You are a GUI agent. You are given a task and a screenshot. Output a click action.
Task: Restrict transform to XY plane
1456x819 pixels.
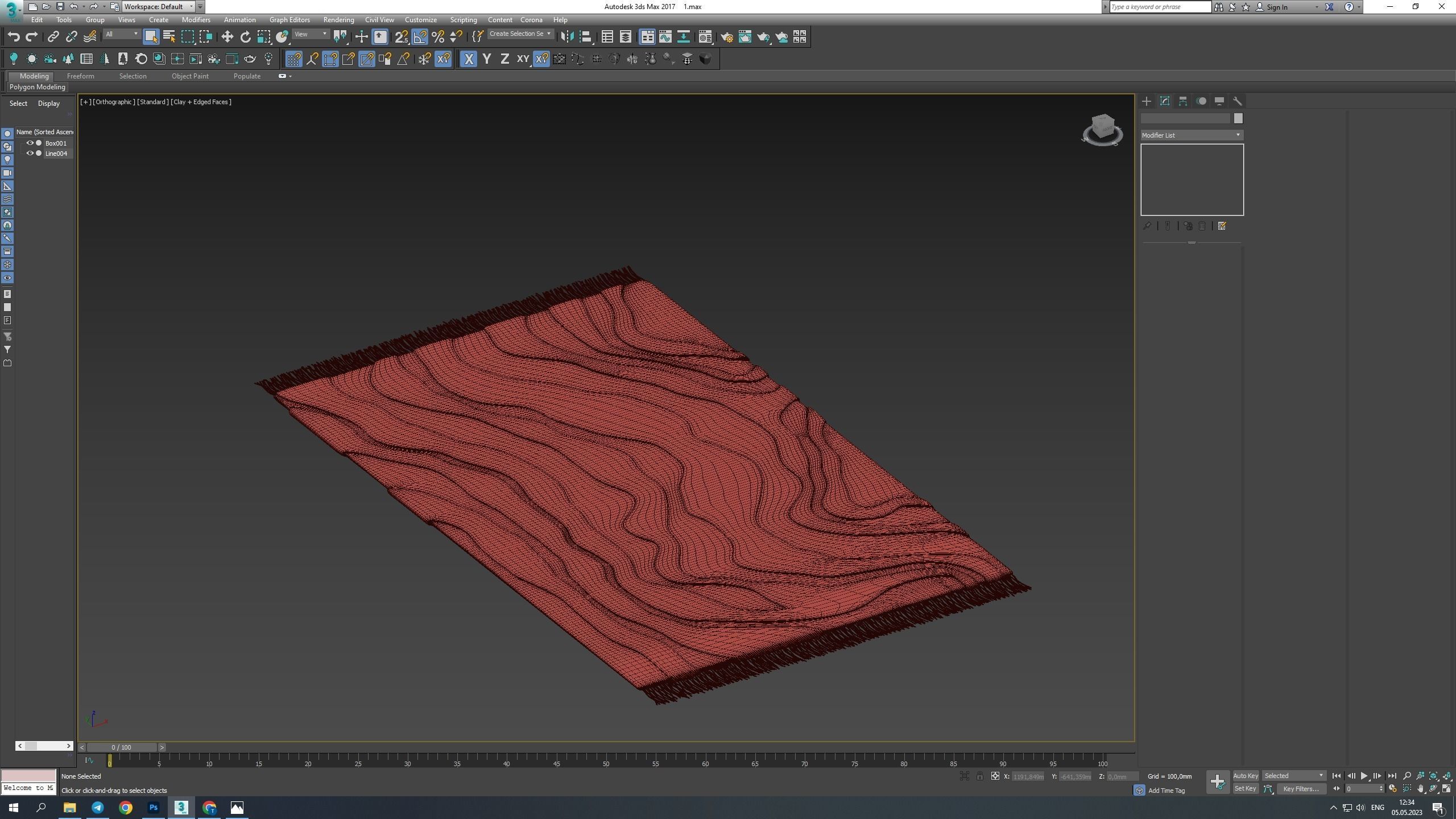(523, 59)
